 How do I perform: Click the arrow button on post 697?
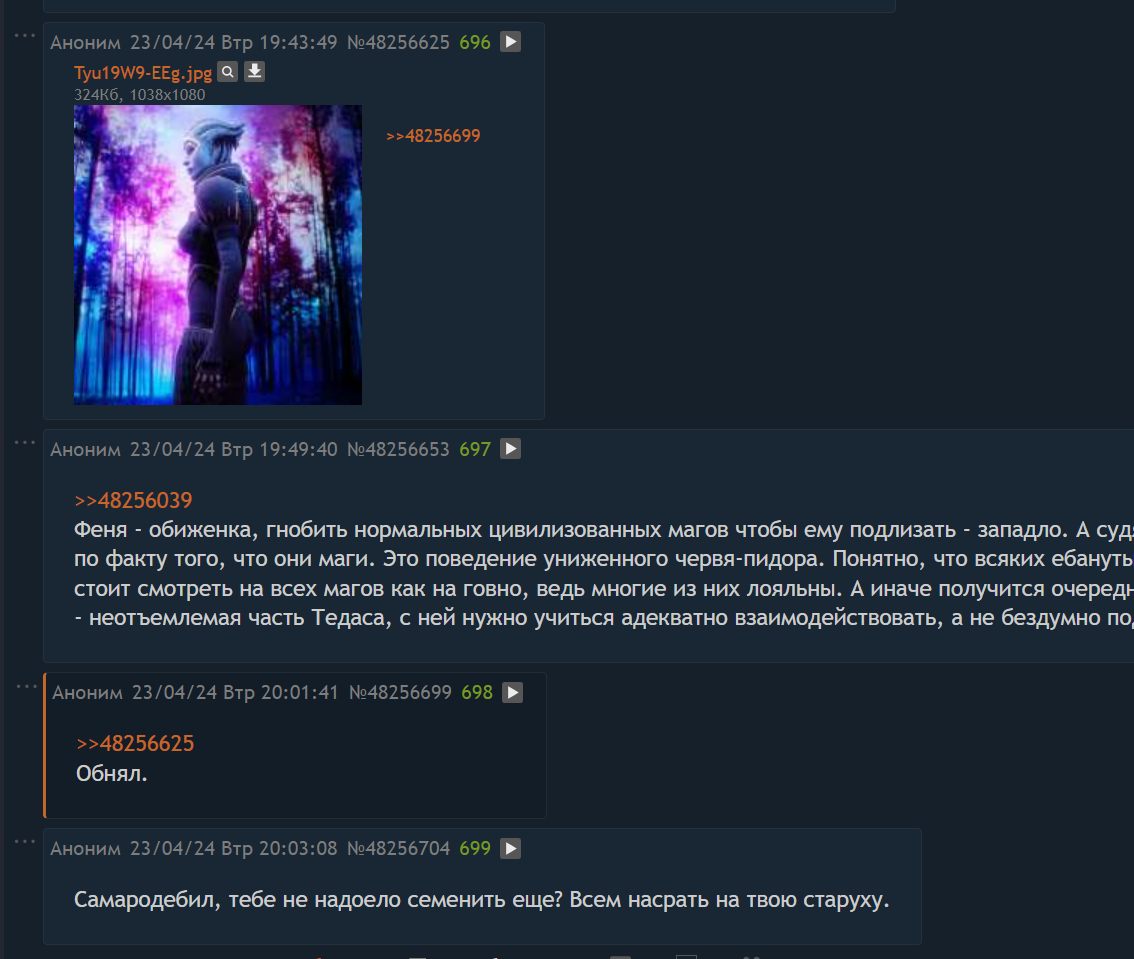(511, 449)
